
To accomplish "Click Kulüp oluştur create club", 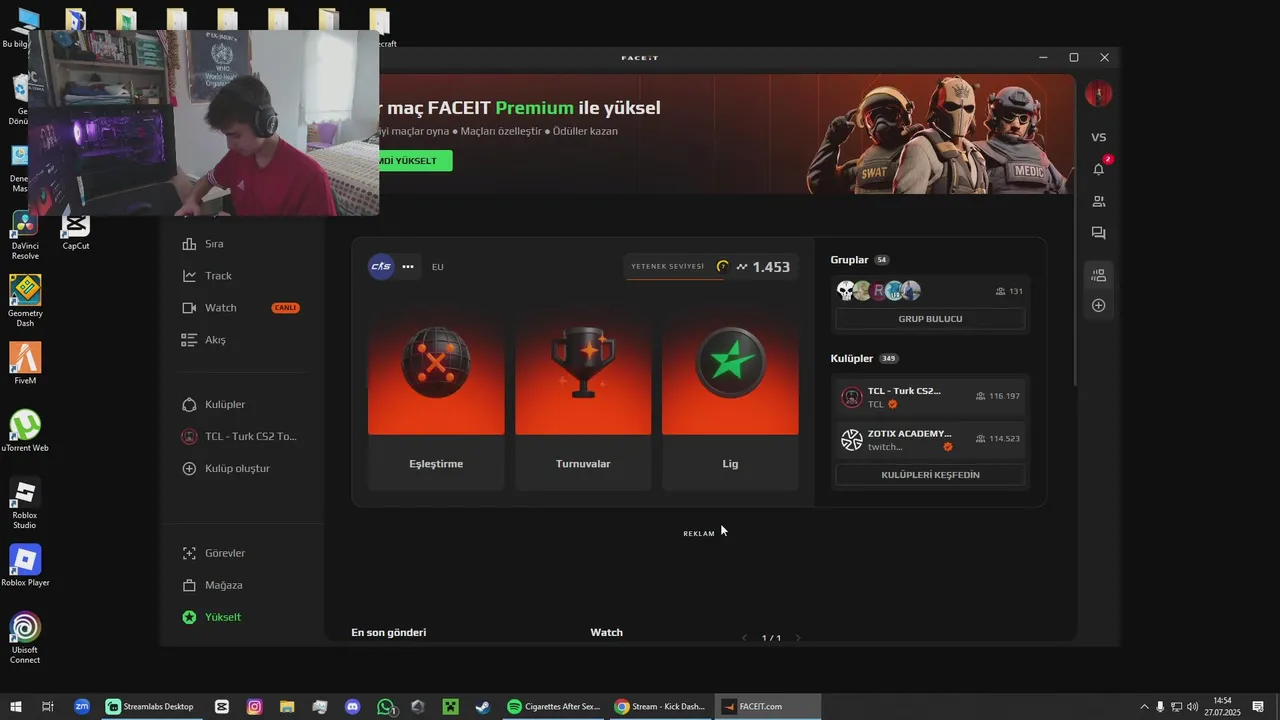I will 237,469.
